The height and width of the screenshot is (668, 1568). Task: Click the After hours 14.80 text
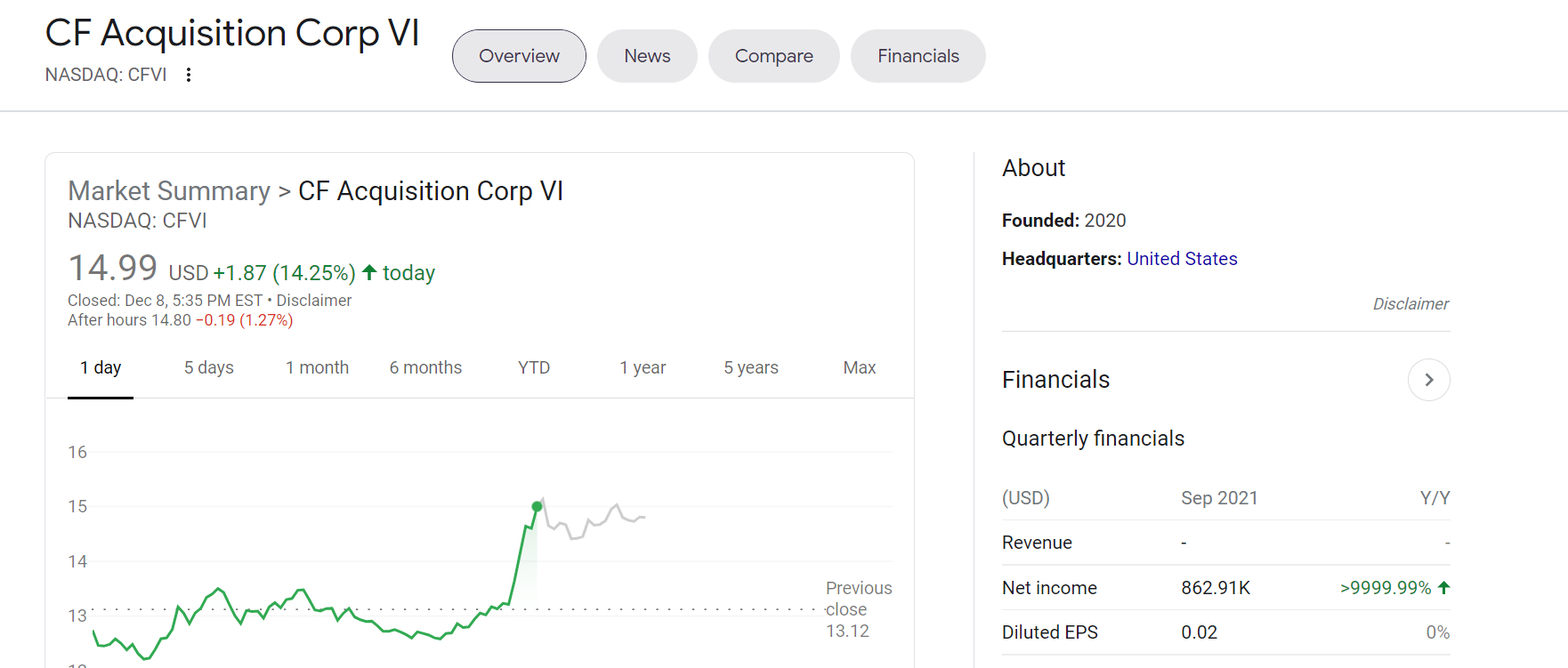(x=130, y=320)
